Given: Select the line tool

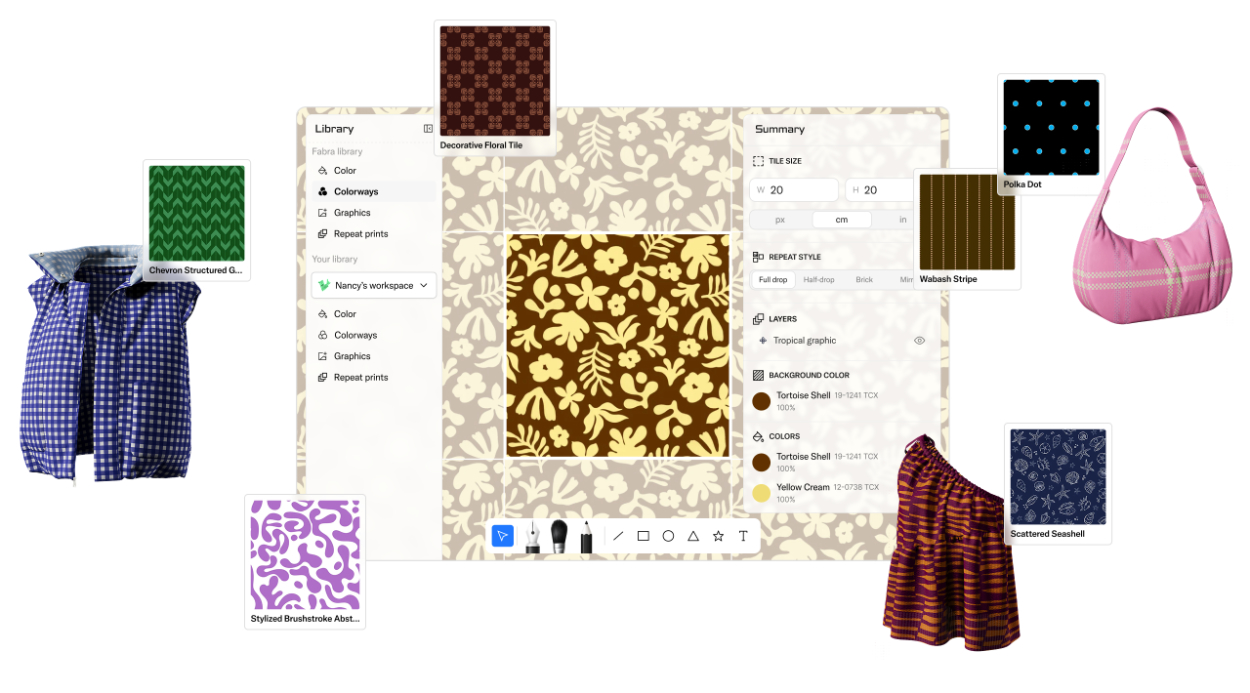Looking at the screenshot, I should coord(618,536).
